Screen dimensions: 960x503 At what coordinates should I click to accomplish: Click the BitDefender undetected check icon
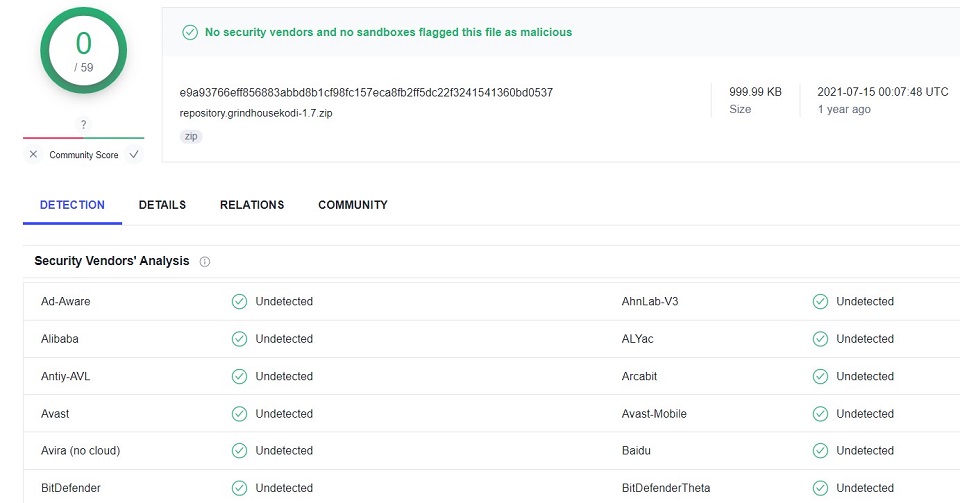coord(239,488)
